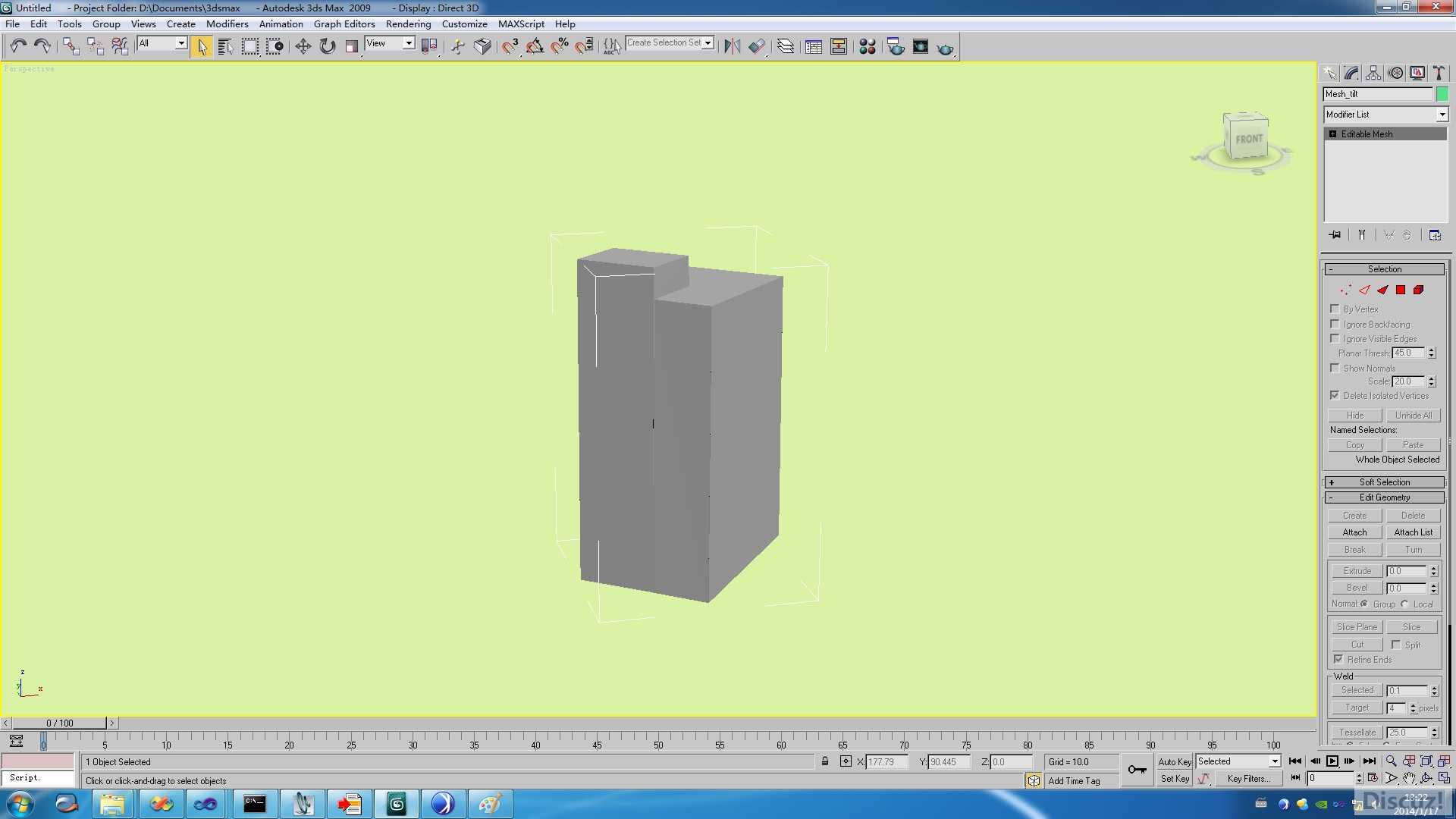Select the Select and Link tool
The height and width of the screenshot is (819, 1456).
[71, 46]
